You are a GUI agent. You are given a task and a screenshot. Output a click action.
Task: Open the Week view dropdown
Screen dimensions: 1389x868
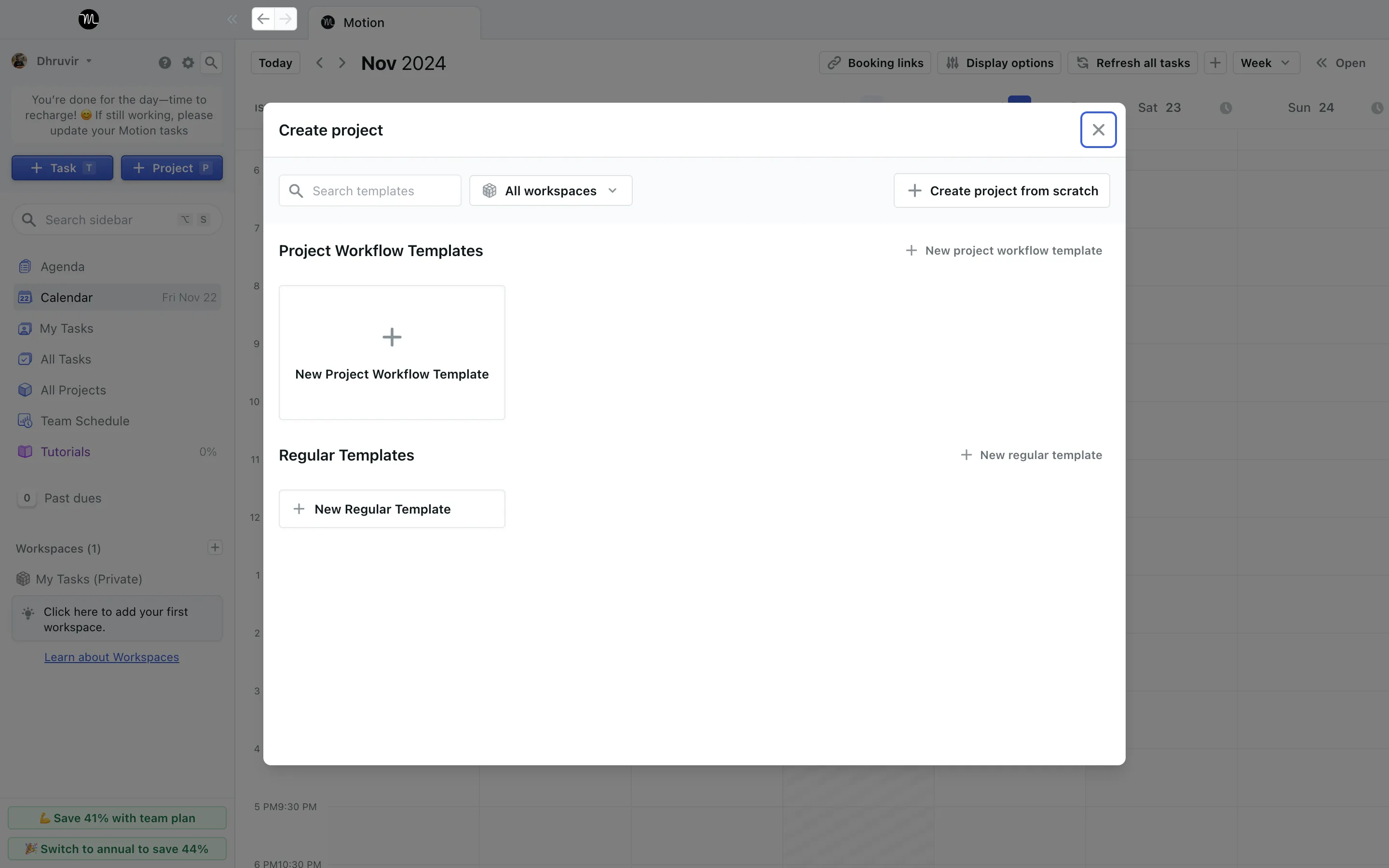click(x=1266, y=63)
